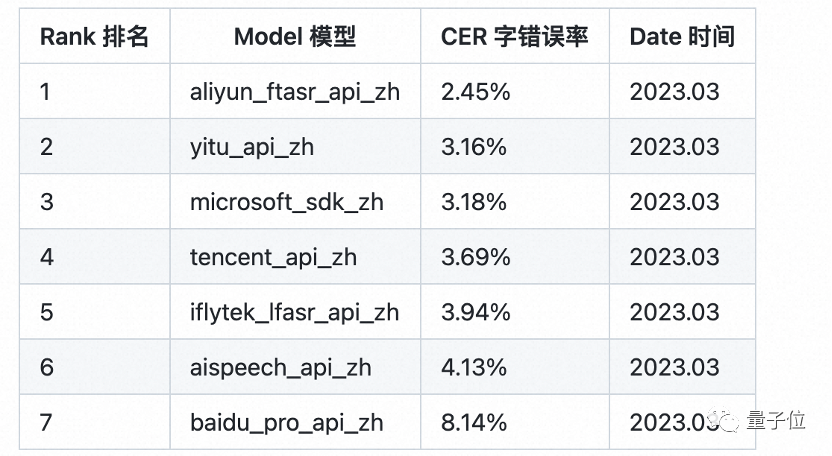The height and width of the screenshot is (456, 832).
Task: Click the 3.69% error rate cell
Action: [x=476, y=257]
